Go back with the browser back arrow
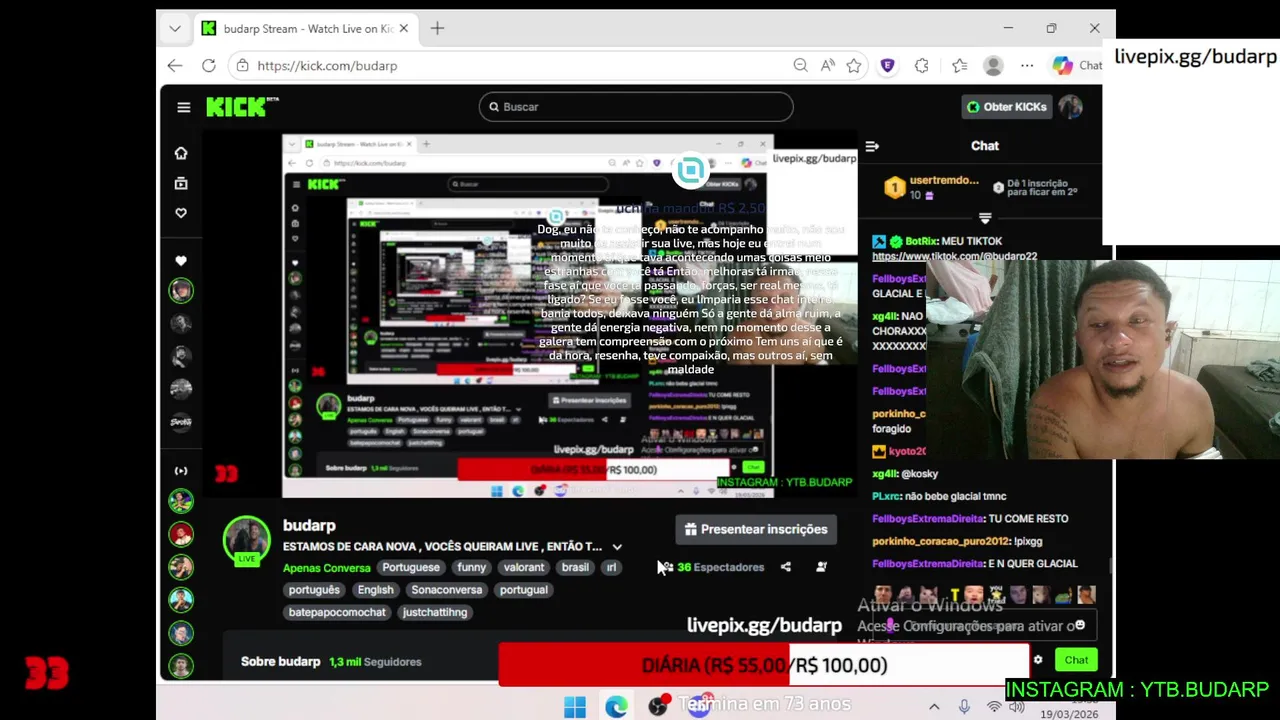Viewport: 1280px width, 720px height. tap(175, 66)
